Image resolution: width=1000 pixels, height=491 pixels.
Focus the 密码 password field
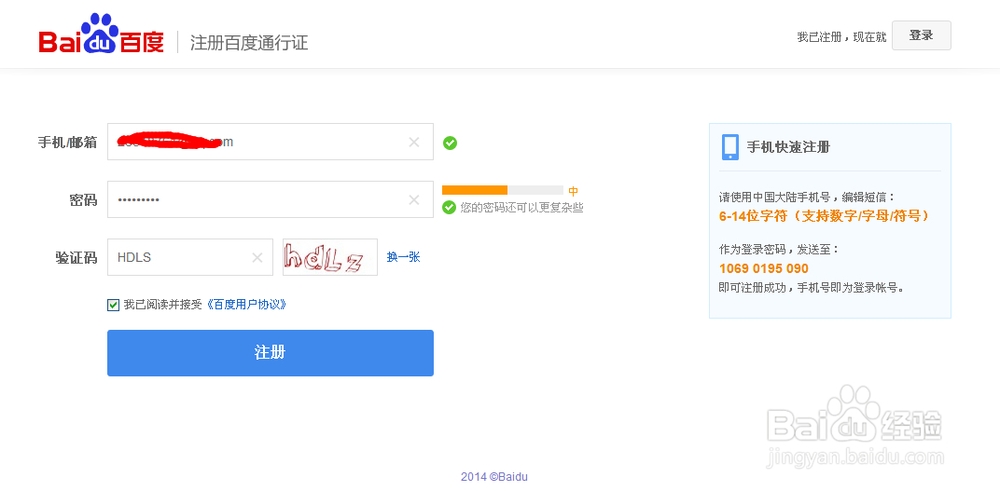pos(270,200)
